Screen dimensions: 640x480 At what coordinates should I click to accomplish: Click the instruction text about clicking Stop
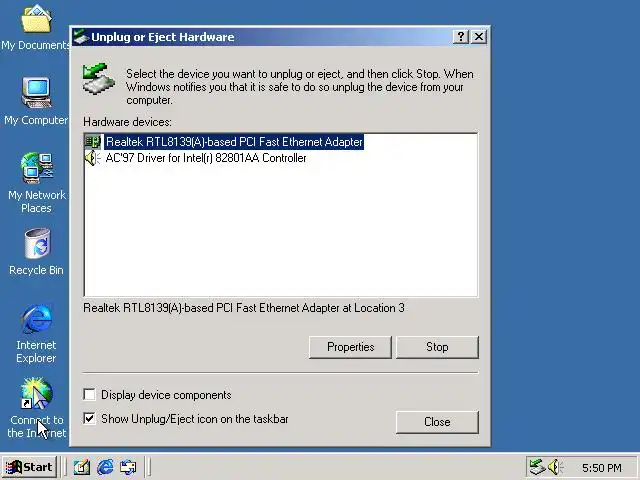click(300, 87)
